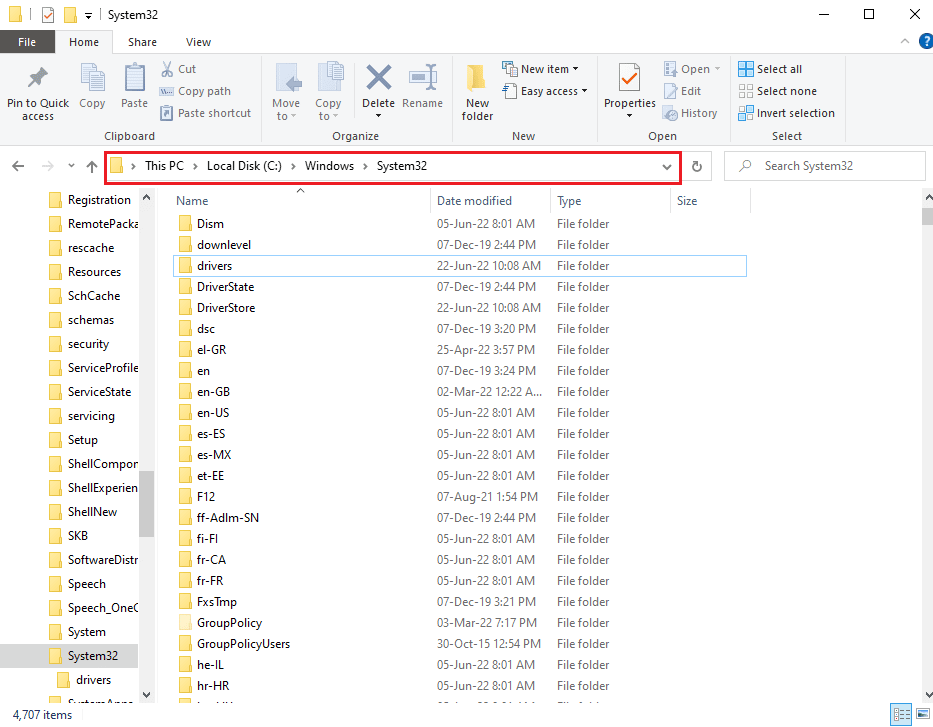Sort by the Size column header

[x=710, y=201]
